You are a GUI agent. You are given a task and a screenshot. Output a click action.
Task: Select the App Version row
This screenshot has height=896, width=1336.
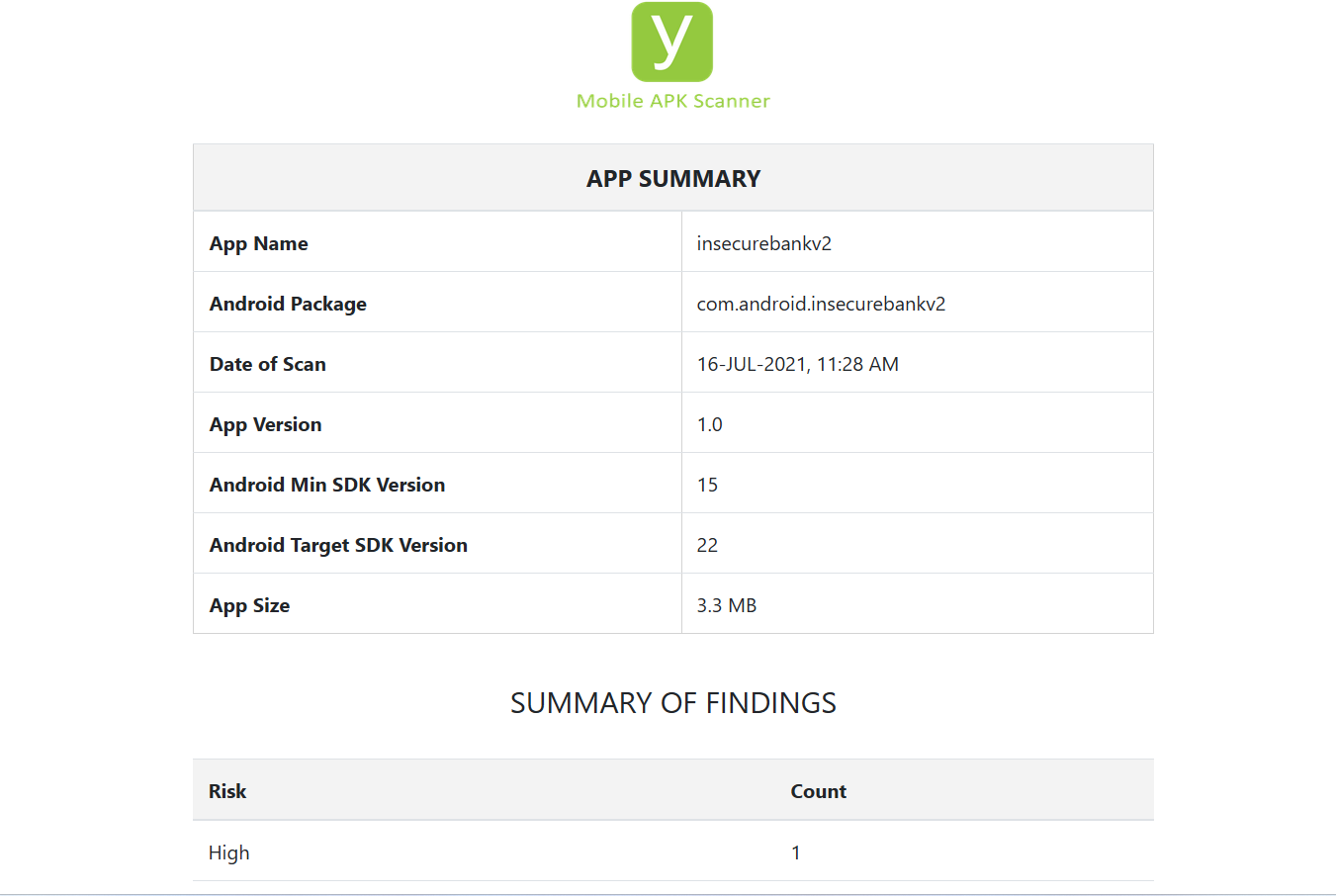tap(265, 423)
